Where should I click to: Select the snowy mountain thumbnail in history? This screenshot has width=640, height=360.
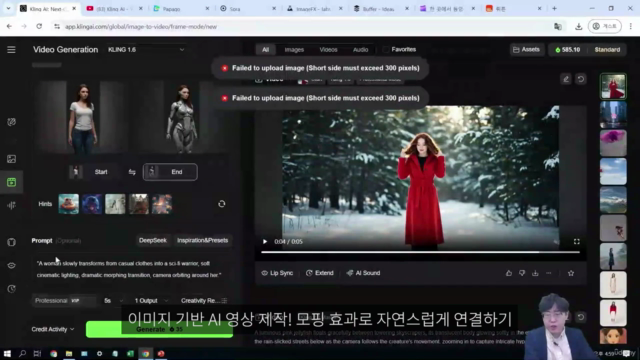(613, 200)
